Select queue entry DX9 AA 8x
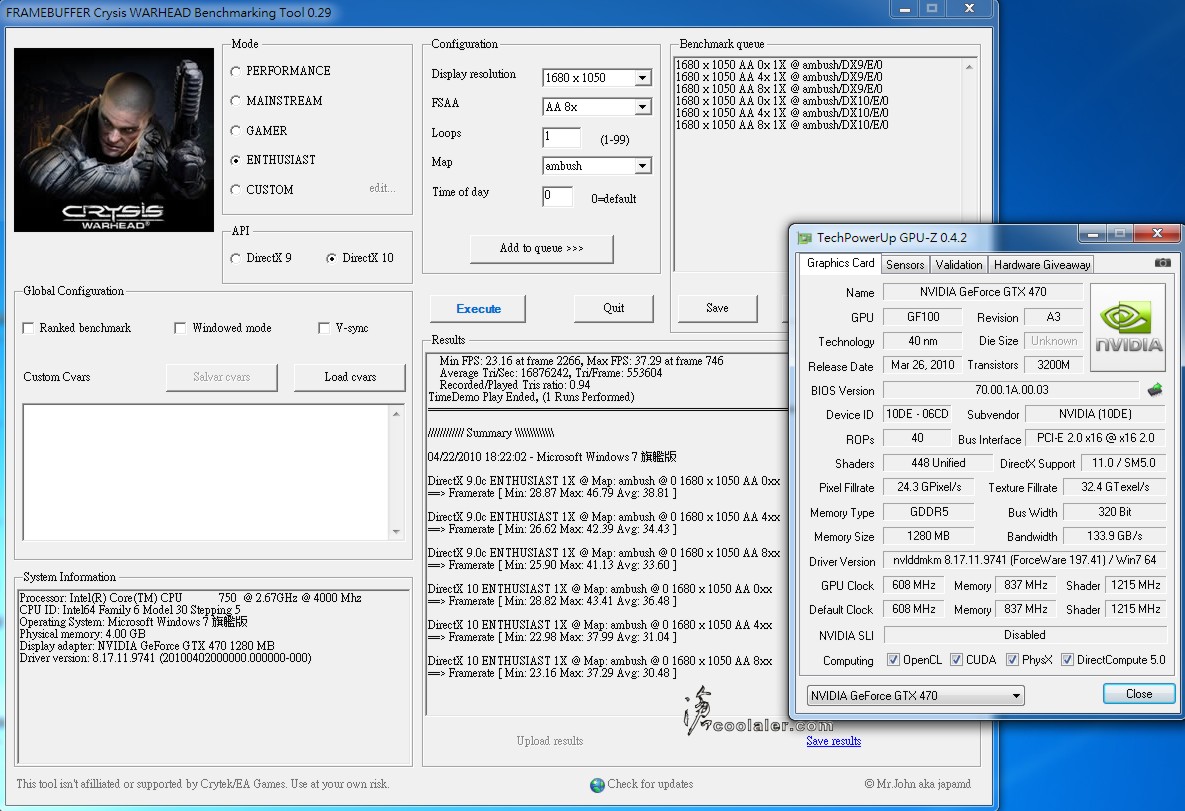The height and width of the screenshot is (811, 1185). [778, 89]
